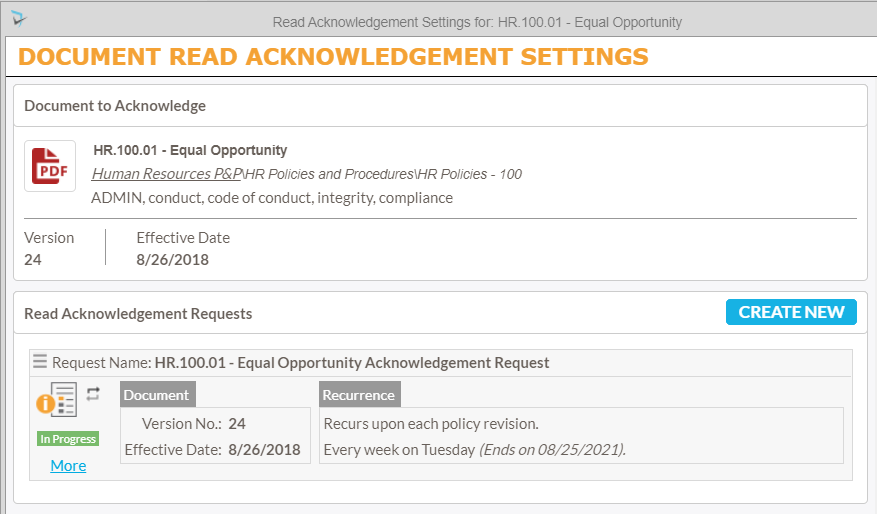Click the 'Recurs upon each policy revision' text
The height and width of the screenshot is (514, 877).
pyautogui.click(x=431, y=424)
